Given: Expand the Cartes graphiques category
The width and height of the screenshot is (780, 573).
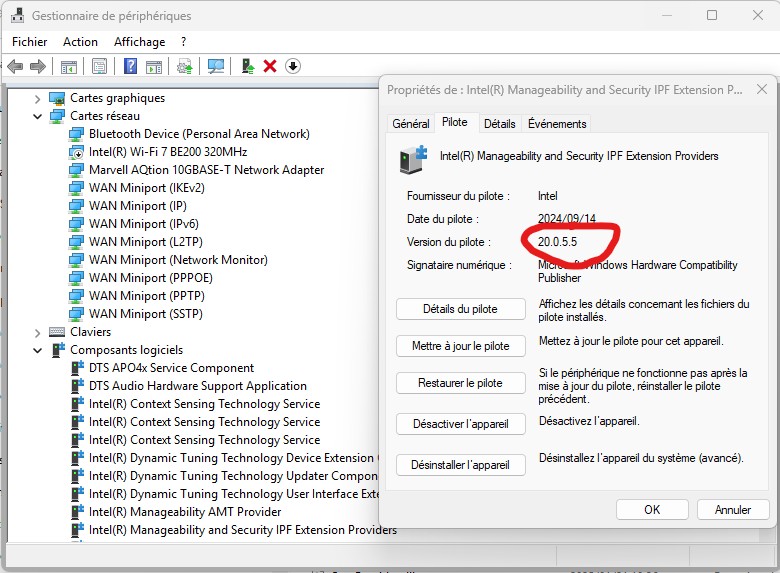Looking at the screenshot, I should (x=37, y=98).
